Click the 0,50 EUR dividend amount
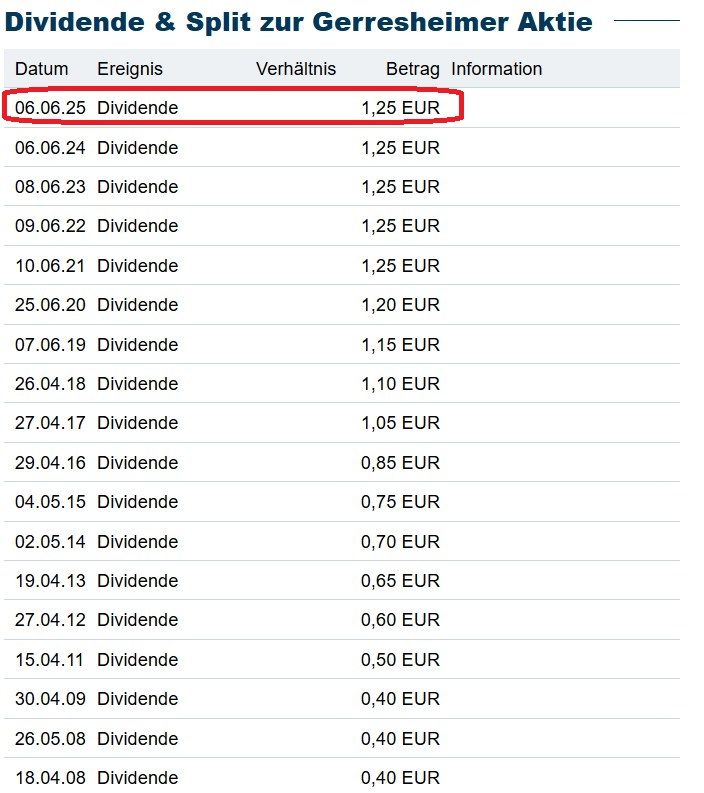704x793 pixels. 400,660
